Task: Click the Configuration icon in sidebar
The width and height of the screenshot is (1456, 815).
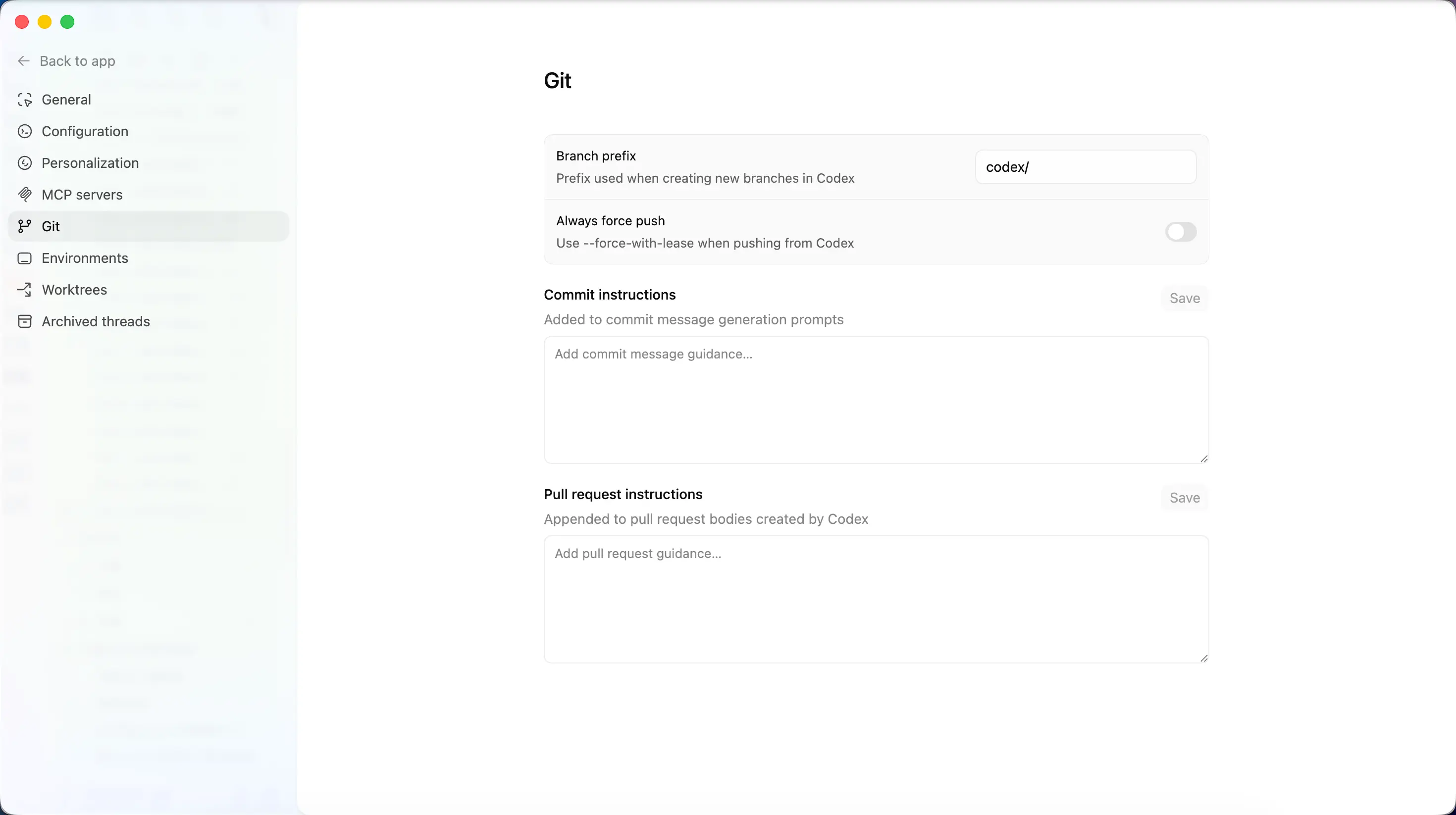Action: click(24, 132)
